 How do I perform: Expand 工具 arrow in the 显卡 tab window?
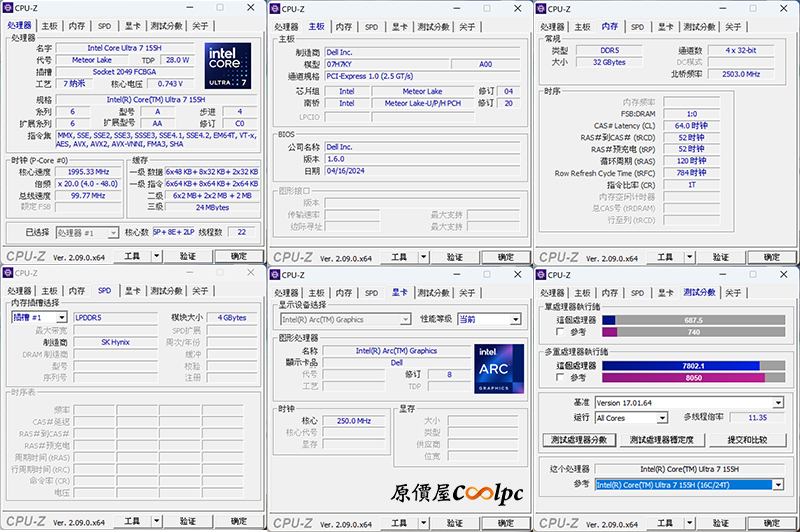423,523
